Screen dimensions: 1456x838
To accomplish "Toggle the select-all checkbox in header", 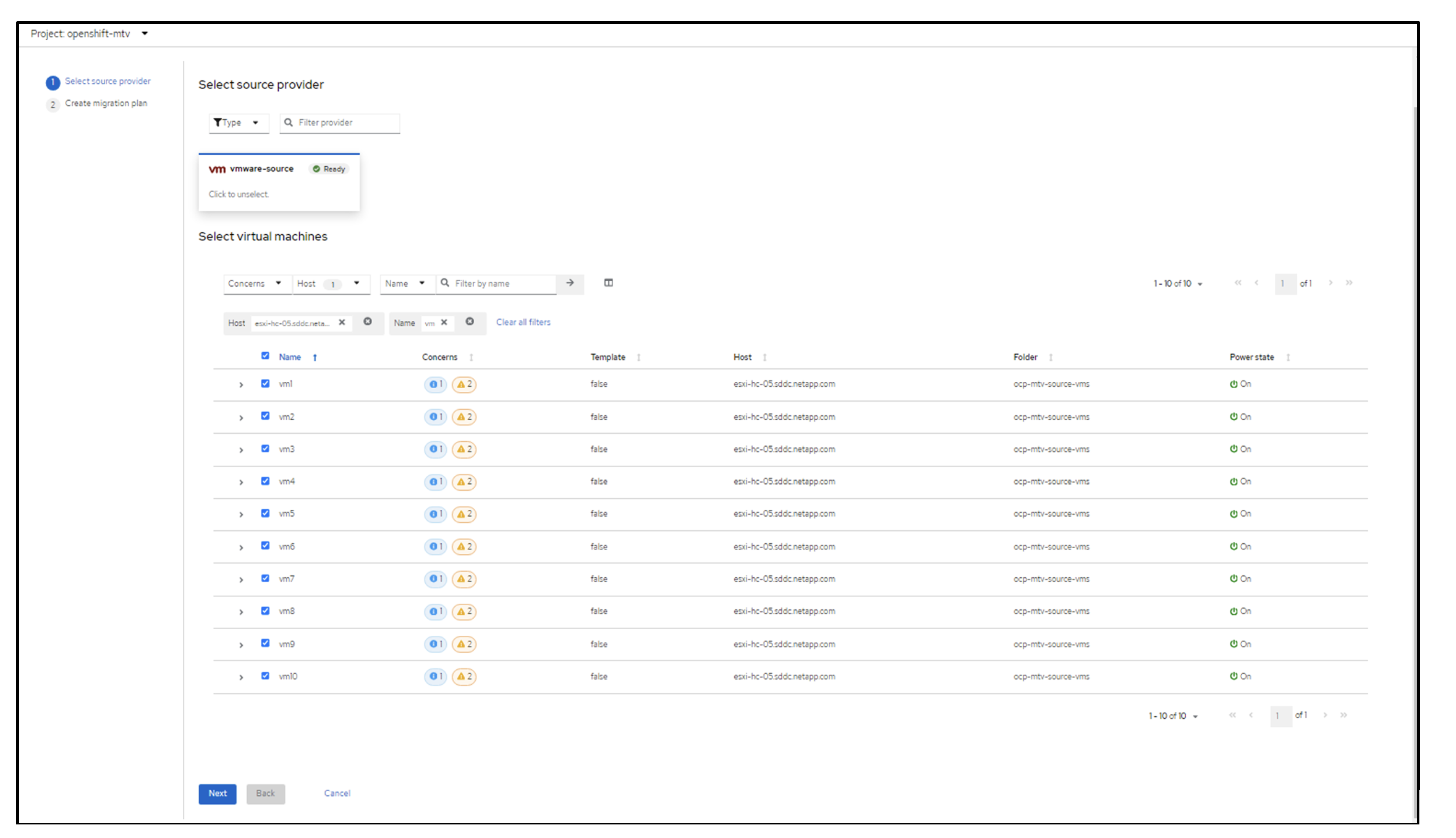I will [x=265, y=356].
